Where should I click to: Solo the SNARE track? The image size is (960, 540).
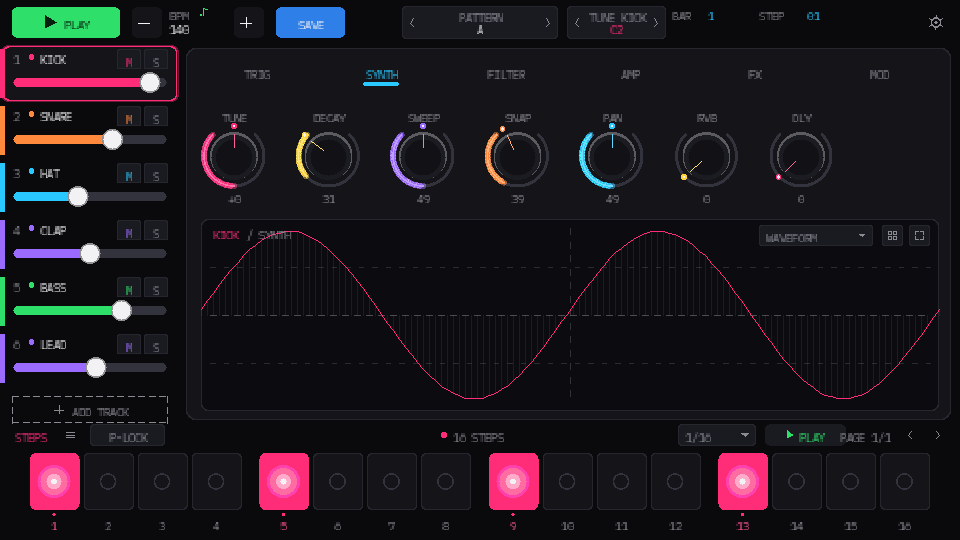coord(156,118)
